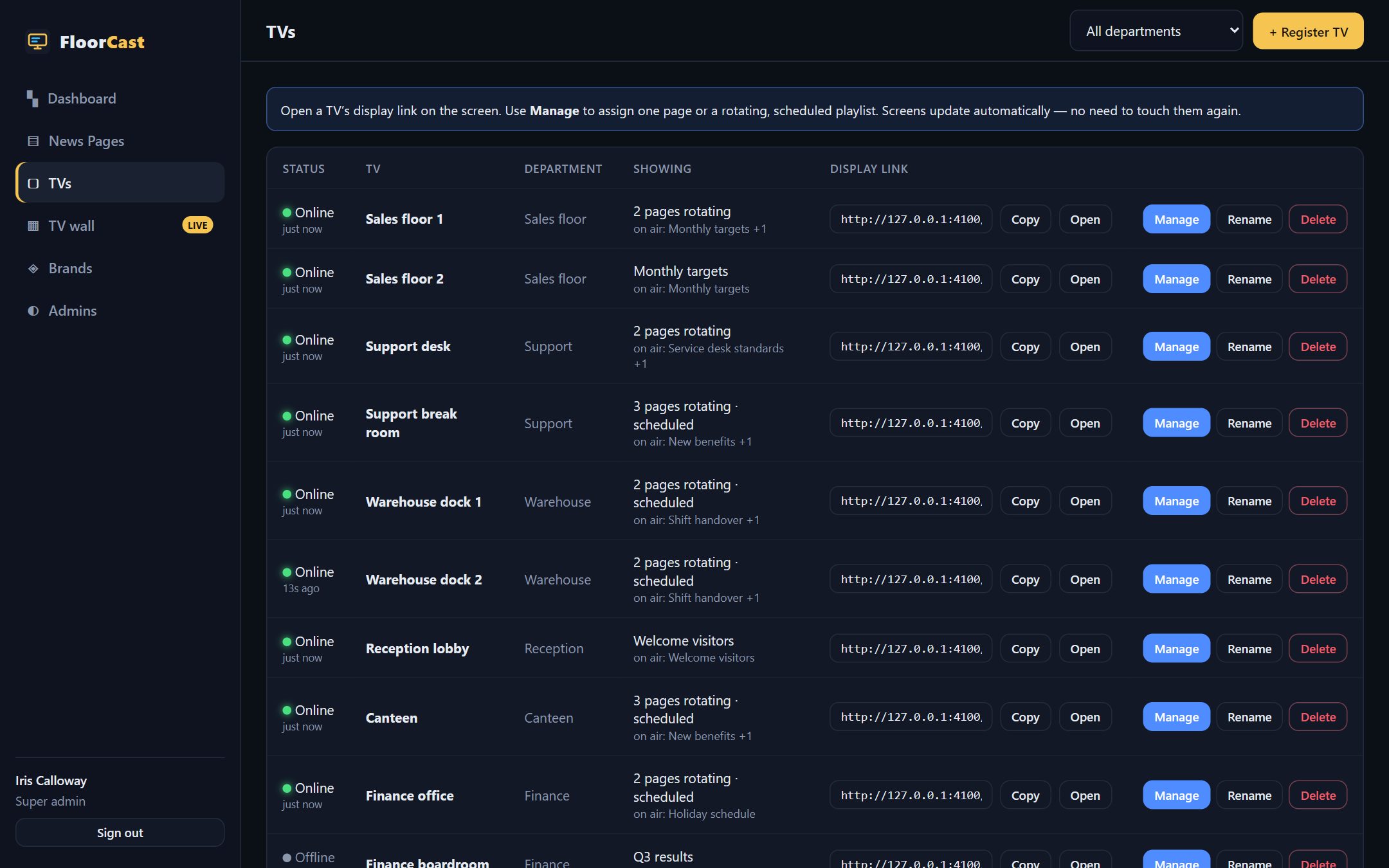Open the Dashboard menu item
Image resolution: width=1389 pixels, height=868 pixels.
(120, 98)
